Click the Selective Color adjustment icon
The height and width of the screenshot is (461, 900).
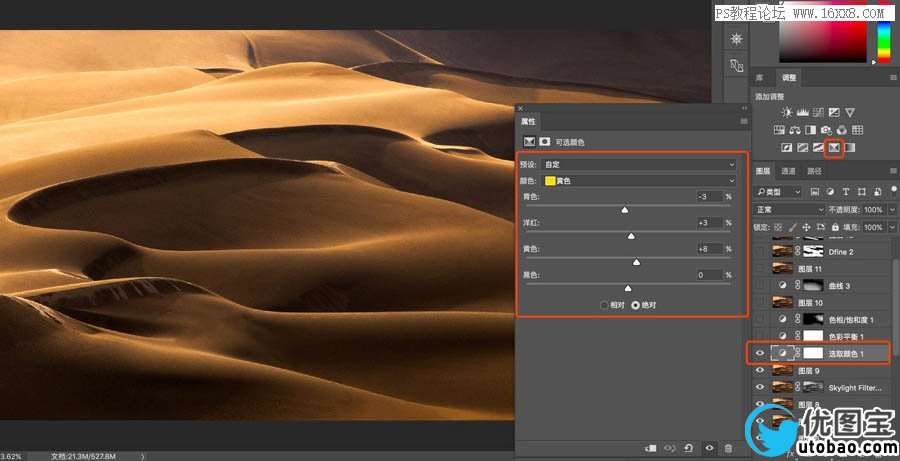click(x=833, y=148)
